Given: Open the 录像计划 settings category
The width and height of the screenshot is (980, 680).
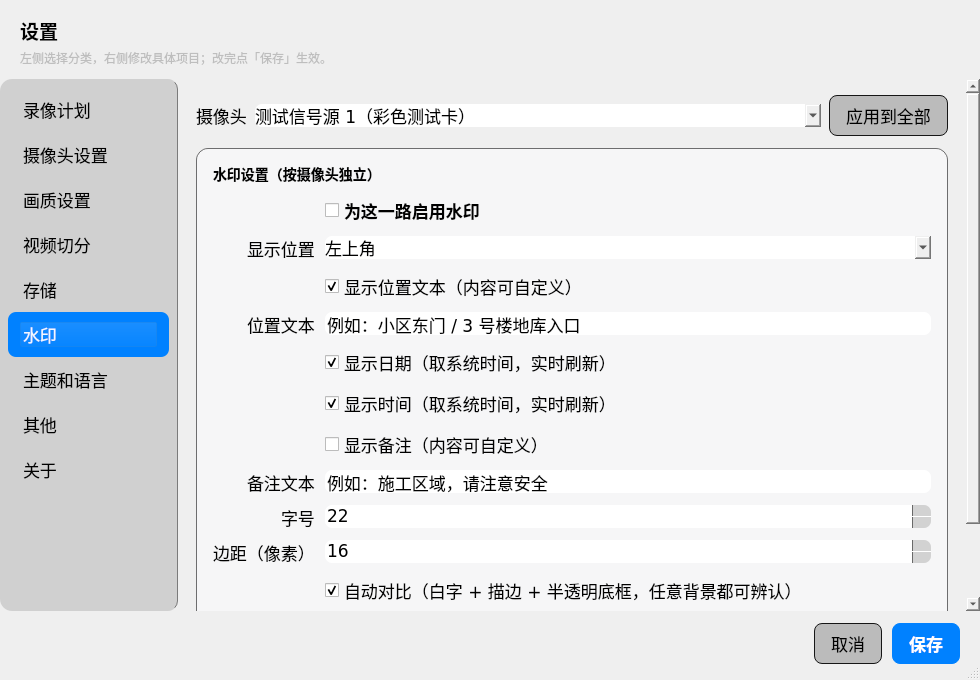Looking at the screenshot, I should [x=88, y=111].
